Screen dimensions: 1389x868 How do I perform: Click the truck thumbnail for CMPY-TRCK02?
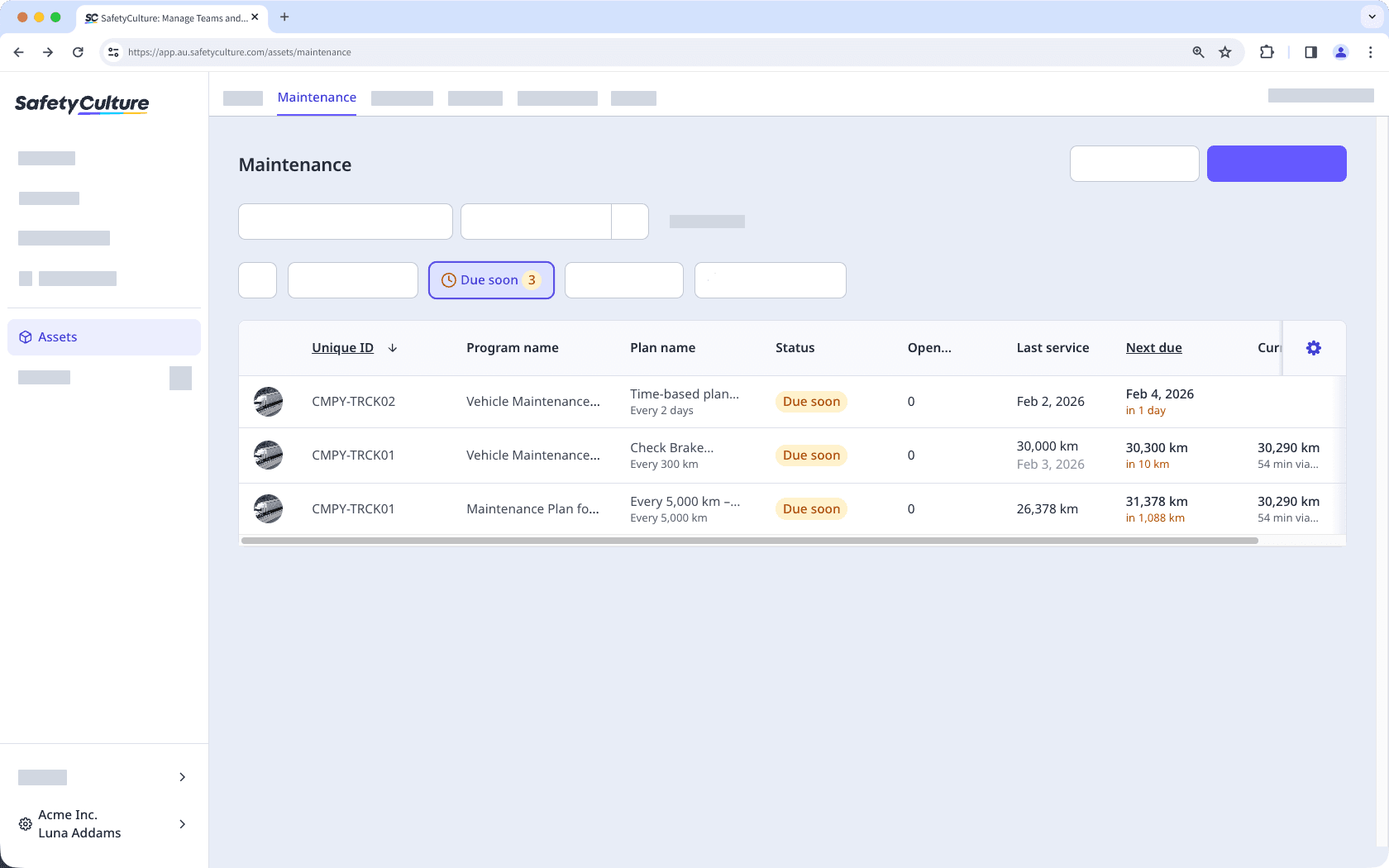coord(268,401)
